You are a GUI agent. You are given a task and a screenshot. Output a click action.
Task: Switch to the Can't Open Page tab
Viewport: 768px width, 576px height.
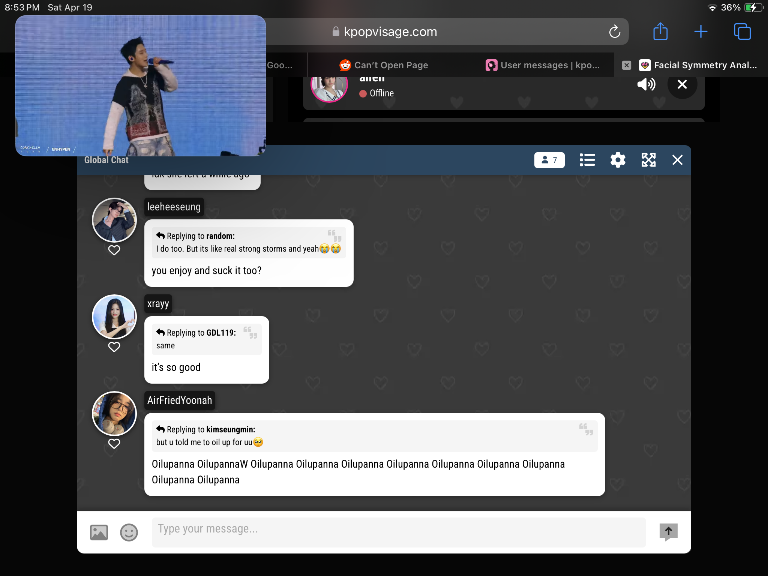click(x=384, y=65)
